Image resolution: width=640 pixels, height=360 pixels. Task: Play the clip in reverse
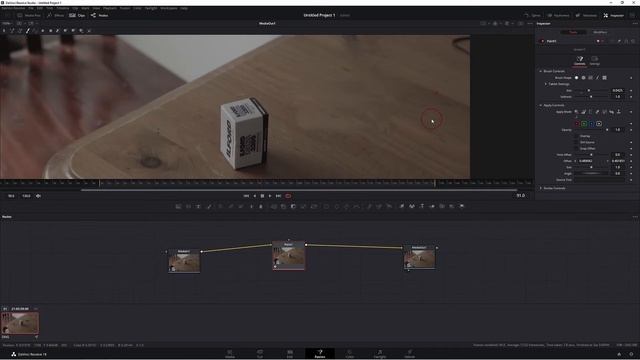click(255, 196)
